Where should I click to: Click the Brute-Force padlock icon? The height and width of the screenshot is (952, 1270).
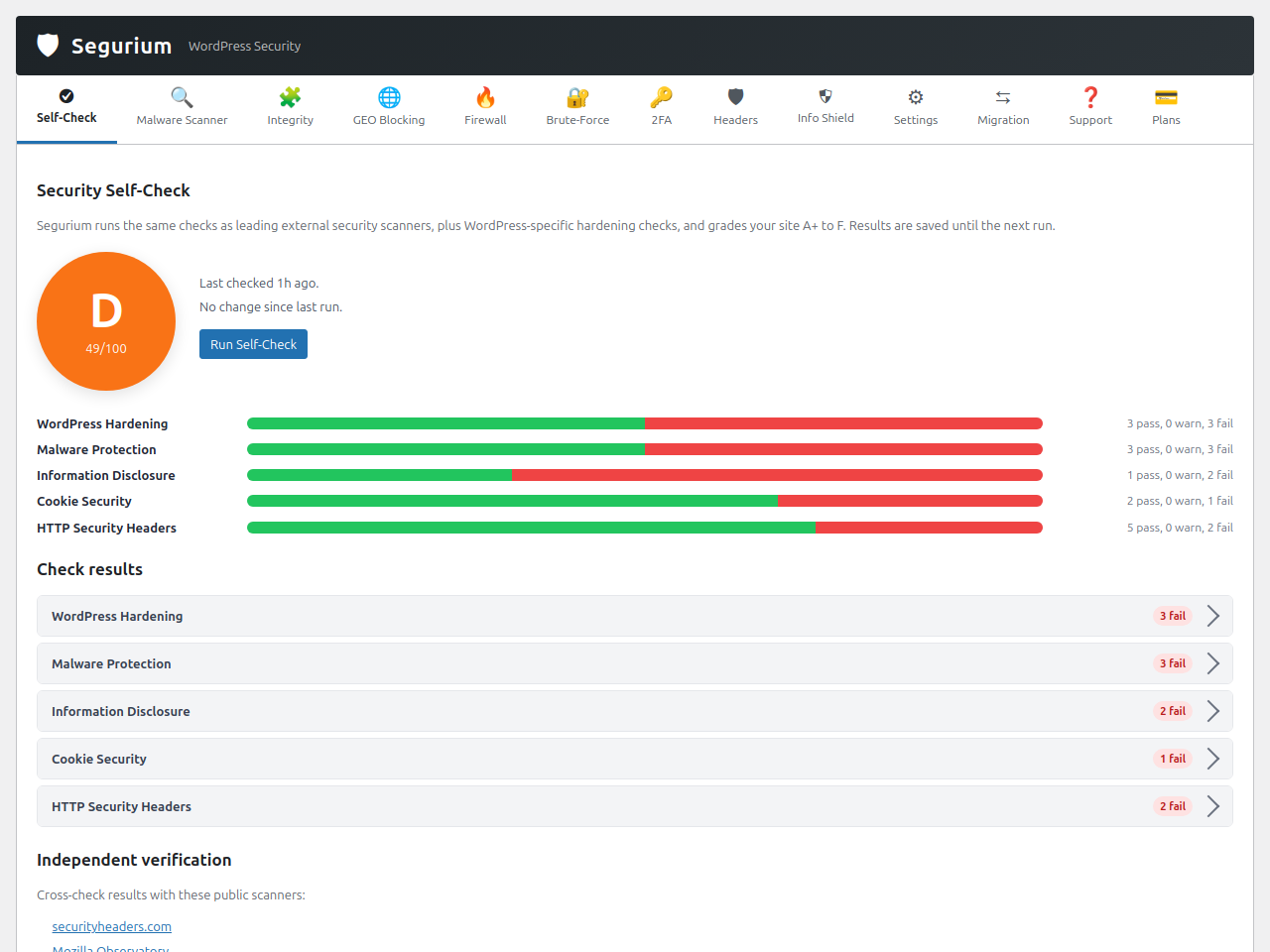point(577,97)
